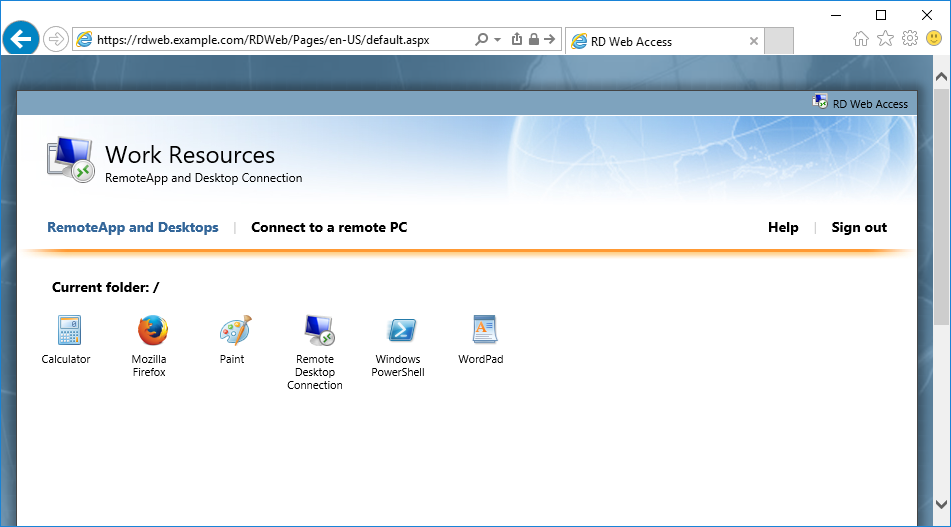Launch the Windows PowerShell RemoteApp icon
Screen dimensions: 951x527
pos(402,331)
